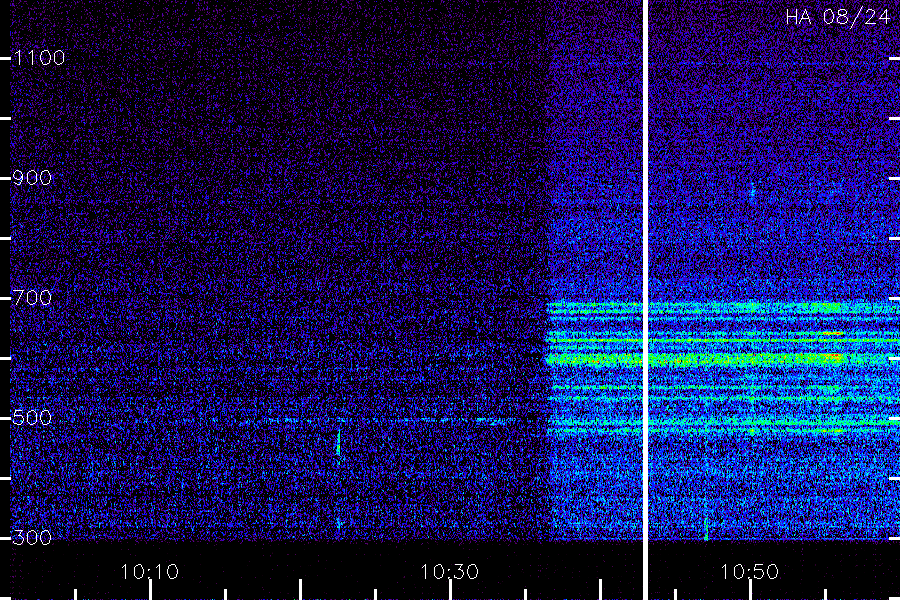Click the 500 frequency axis label

pyautogui.click(x=32, y=417)
